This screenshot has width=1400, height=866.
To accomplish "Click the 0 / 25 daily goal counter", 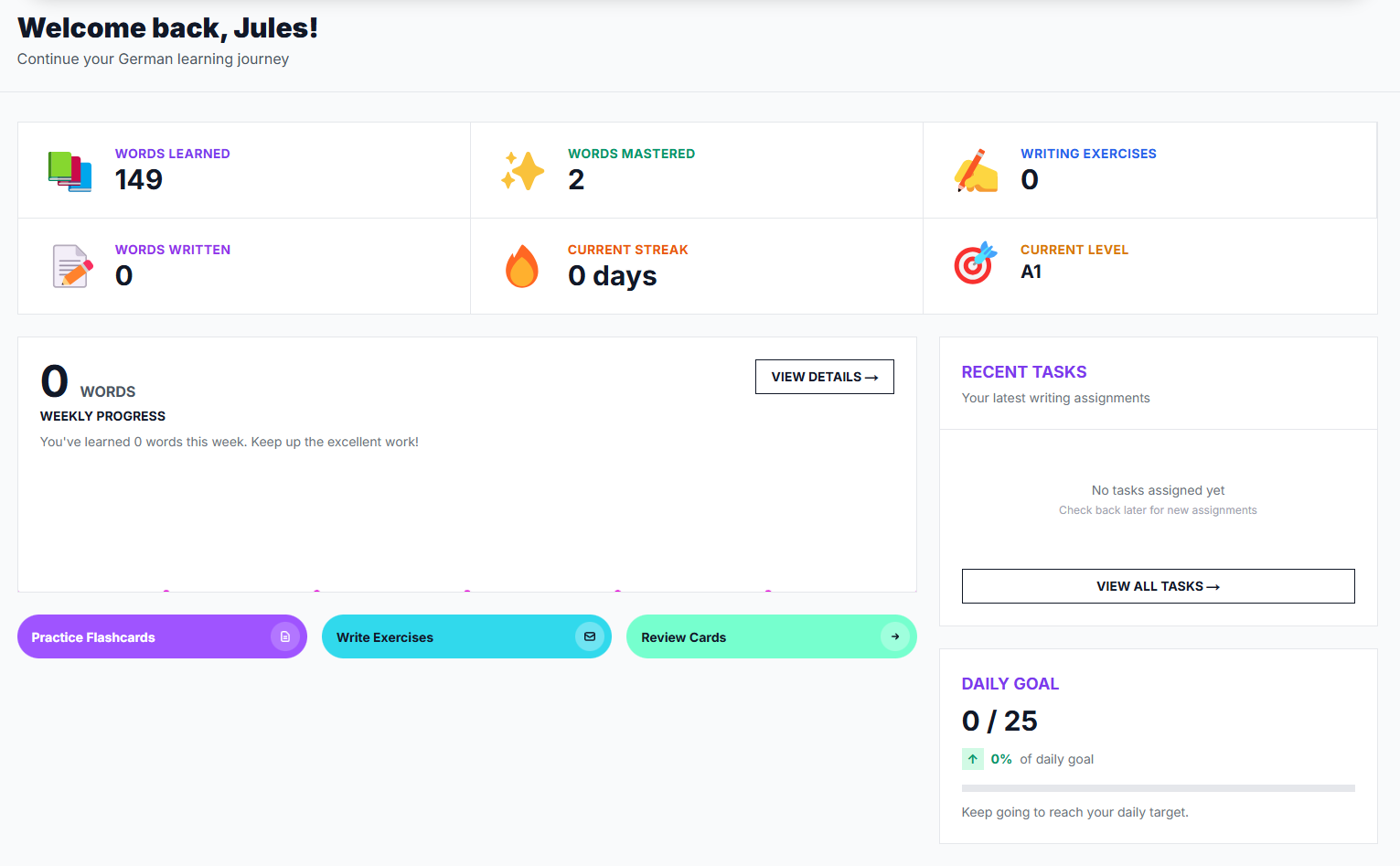I will 999,722.
